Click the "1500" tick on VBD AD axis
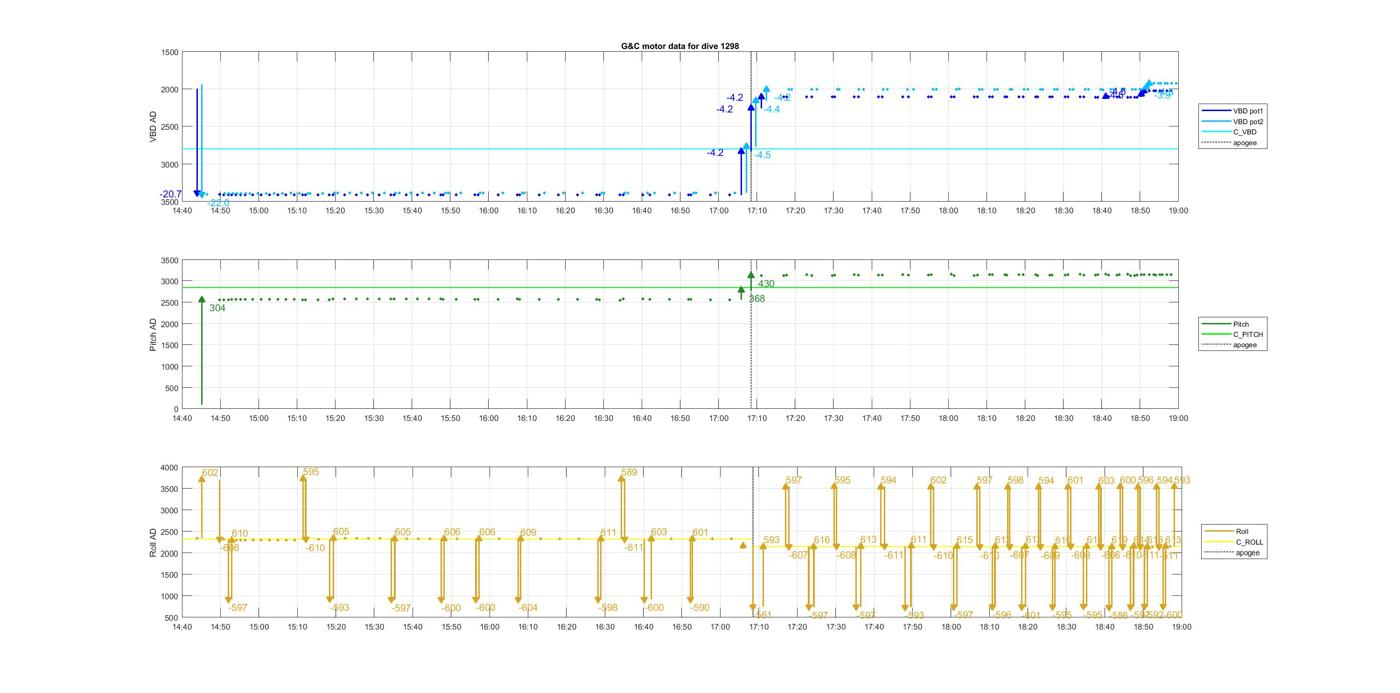This screenshot has height=693, width=1400. (170, 52)
